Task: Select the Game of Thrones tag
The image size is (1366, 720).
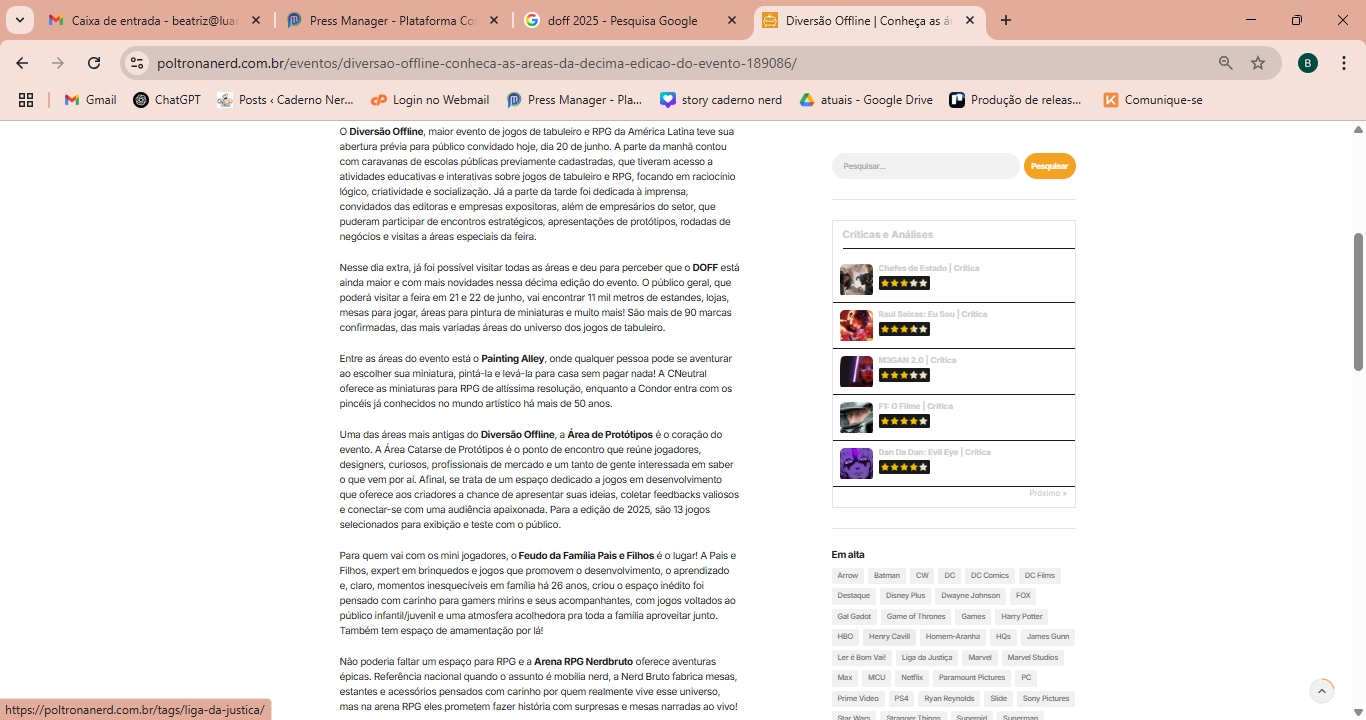Action: (915, 616)
